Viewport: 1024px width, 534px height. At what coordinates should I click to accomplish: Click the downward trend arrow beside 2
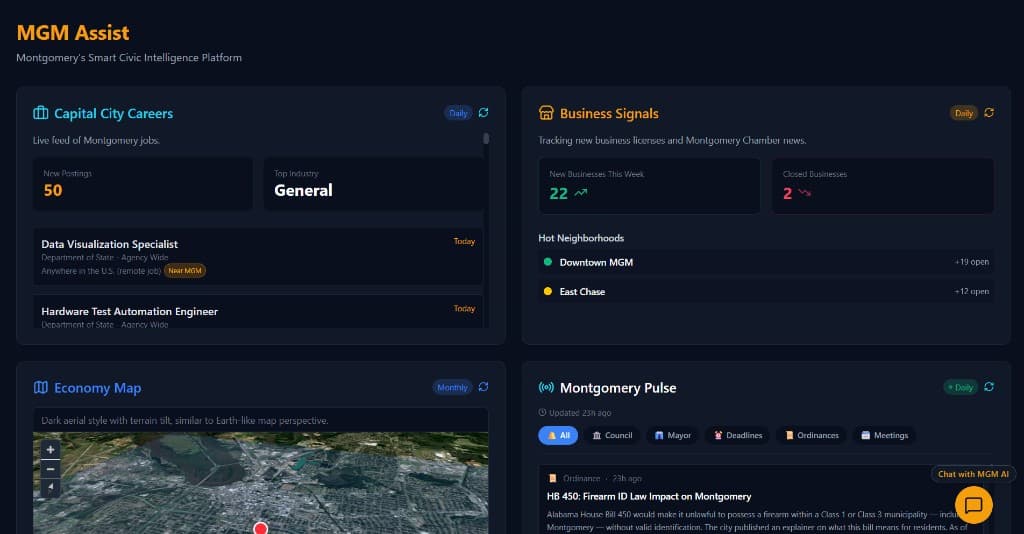pyautogui.click(x=805, y=193)
